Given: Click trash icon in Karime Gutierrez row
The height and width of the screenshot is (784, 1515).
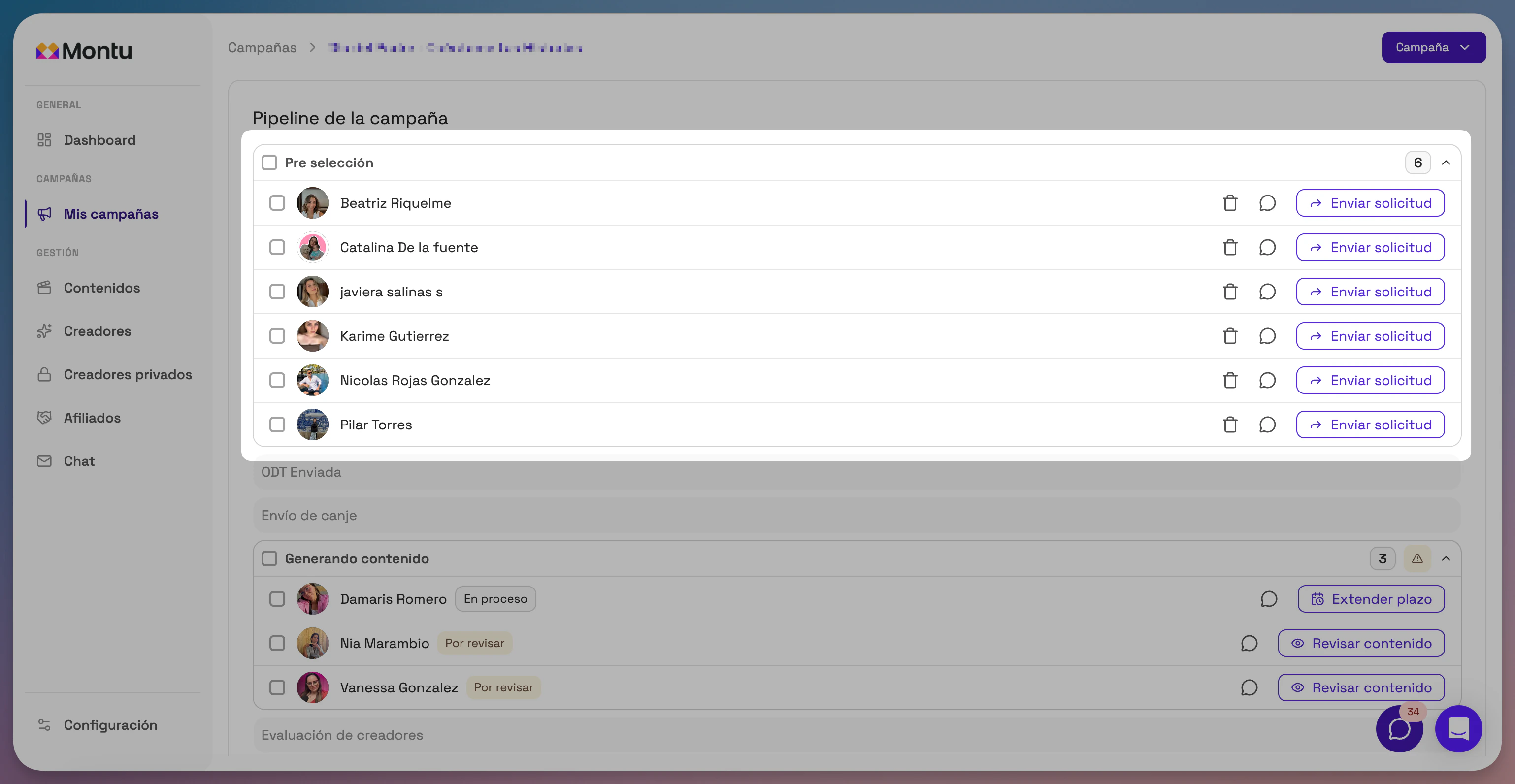Looking at the screenshot, I should click(1230, 336).
